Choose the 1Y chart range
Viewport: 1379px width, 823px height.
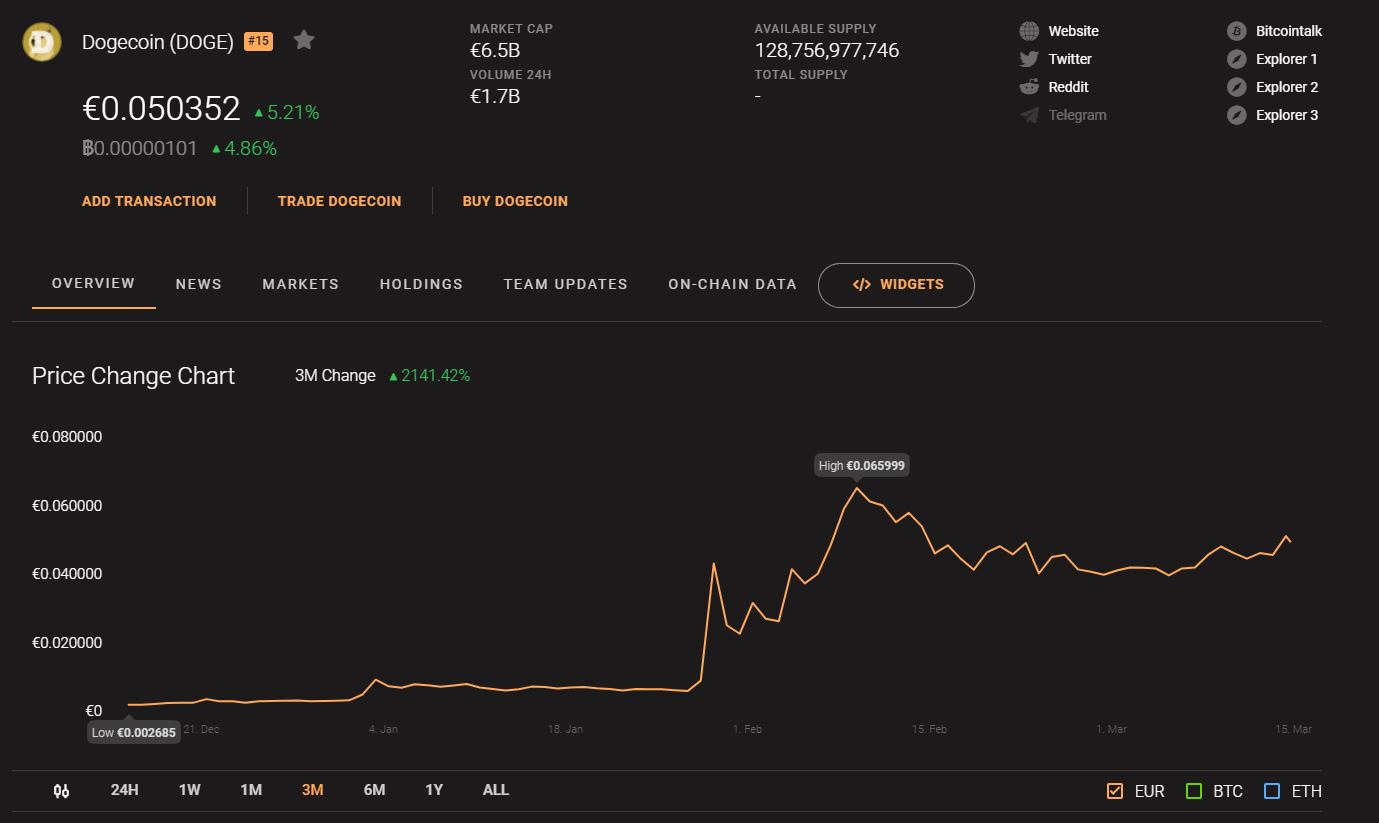click(434, 790)
